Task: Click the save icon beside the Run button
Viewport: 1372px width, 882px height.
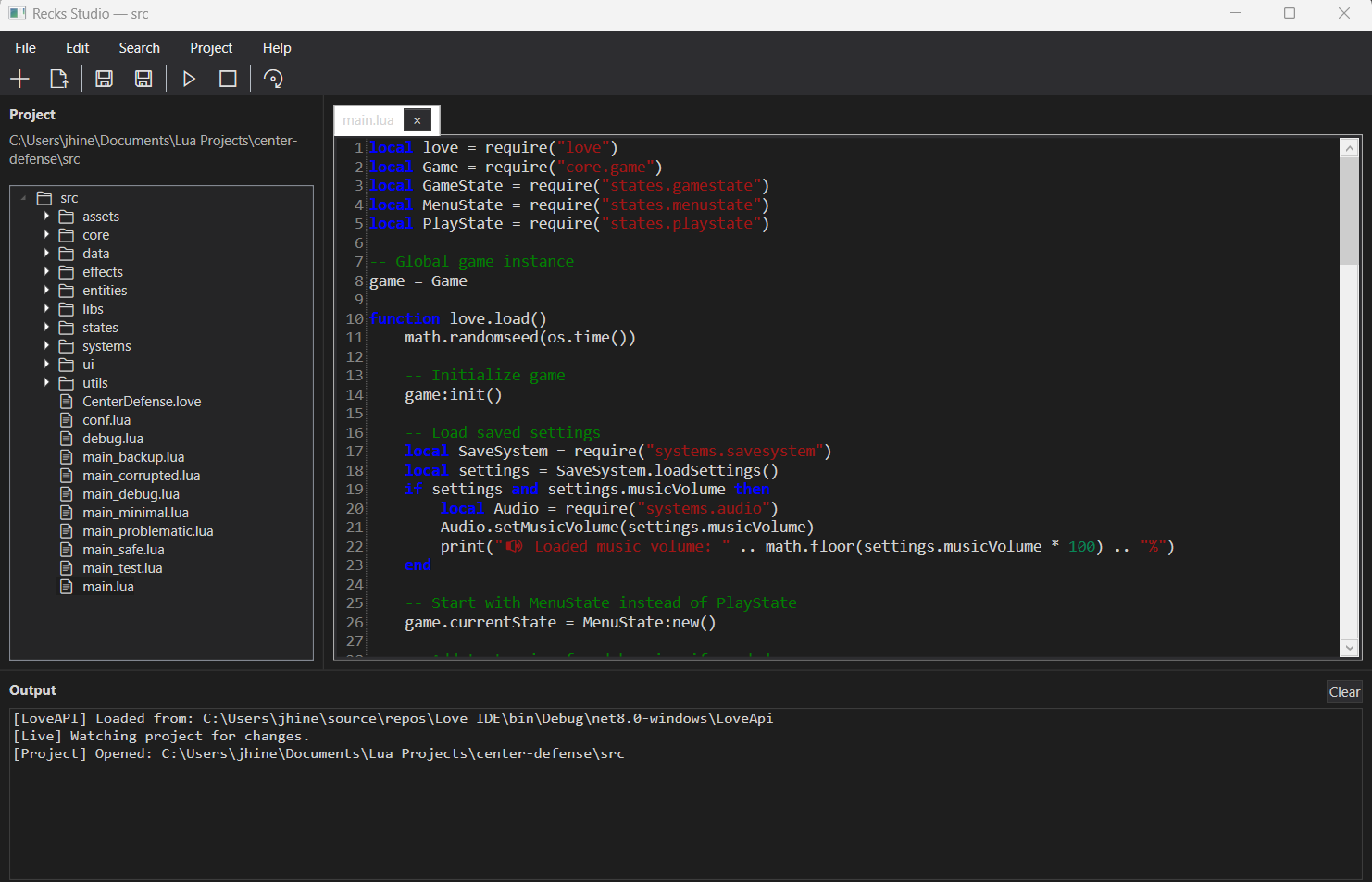Action: 143,79
